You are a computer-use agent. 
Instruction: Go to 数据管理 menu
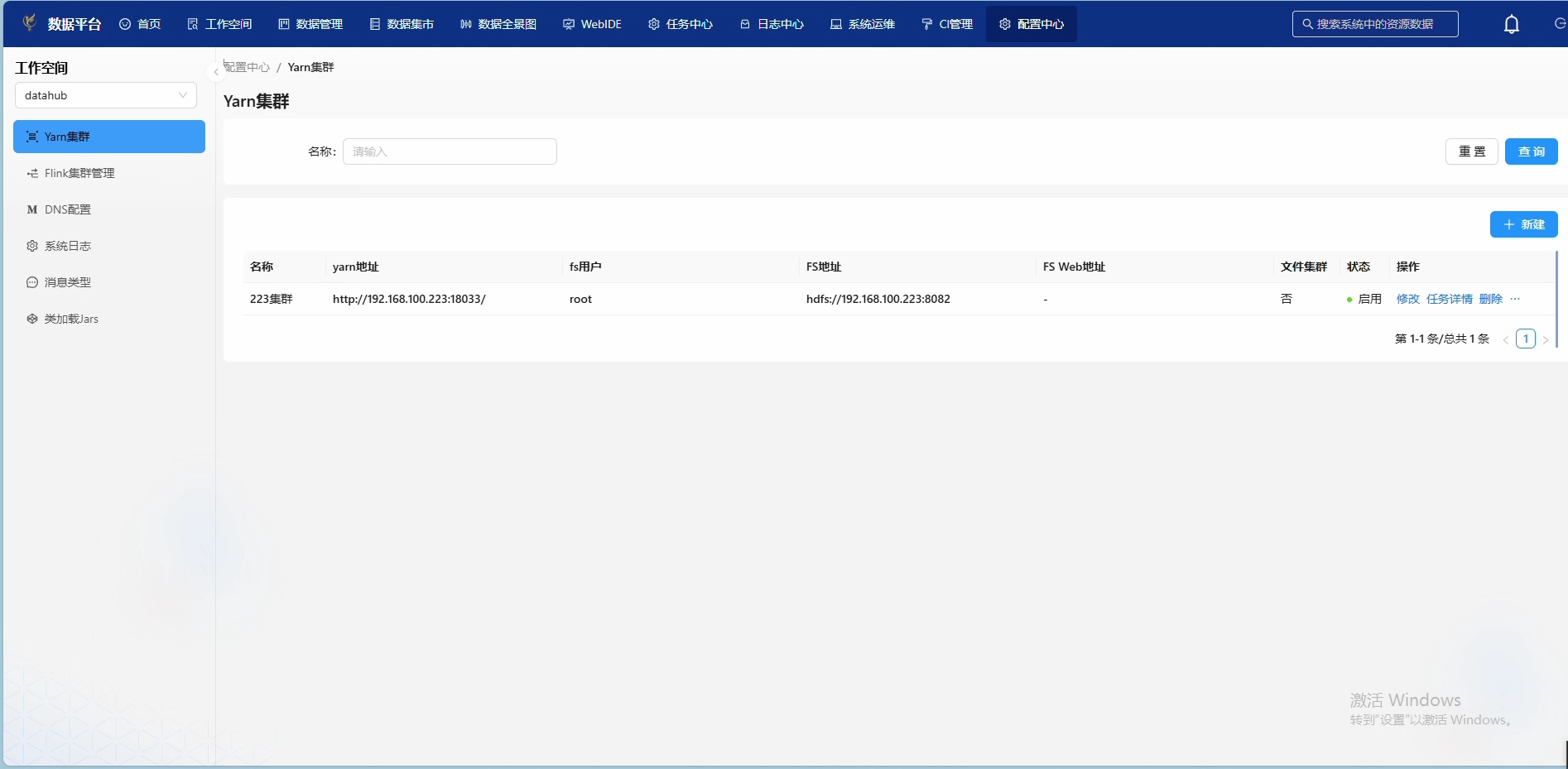click(x=310, y=24)
